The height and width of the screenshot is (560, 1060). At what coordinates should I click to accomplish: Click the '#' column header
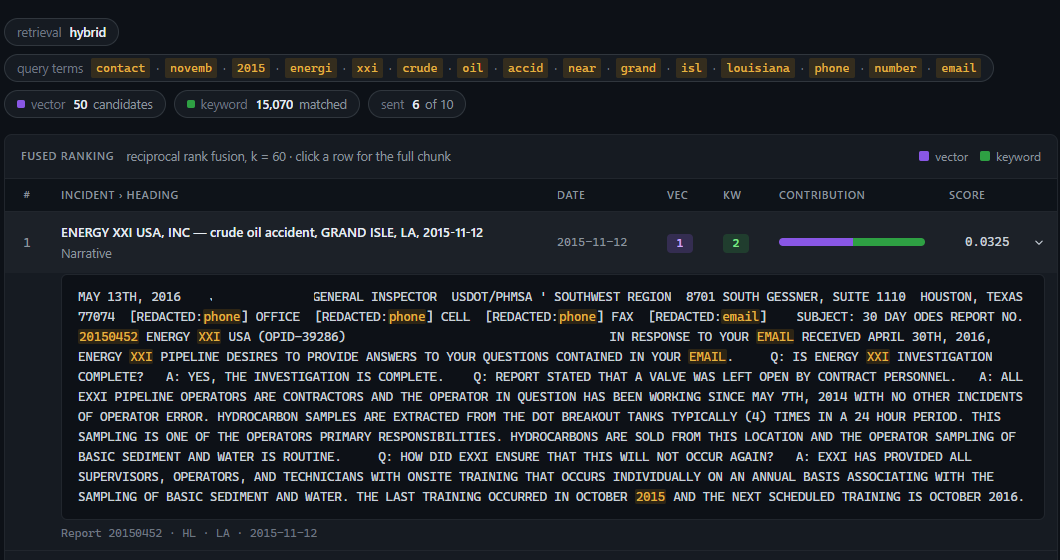point(27,195)
